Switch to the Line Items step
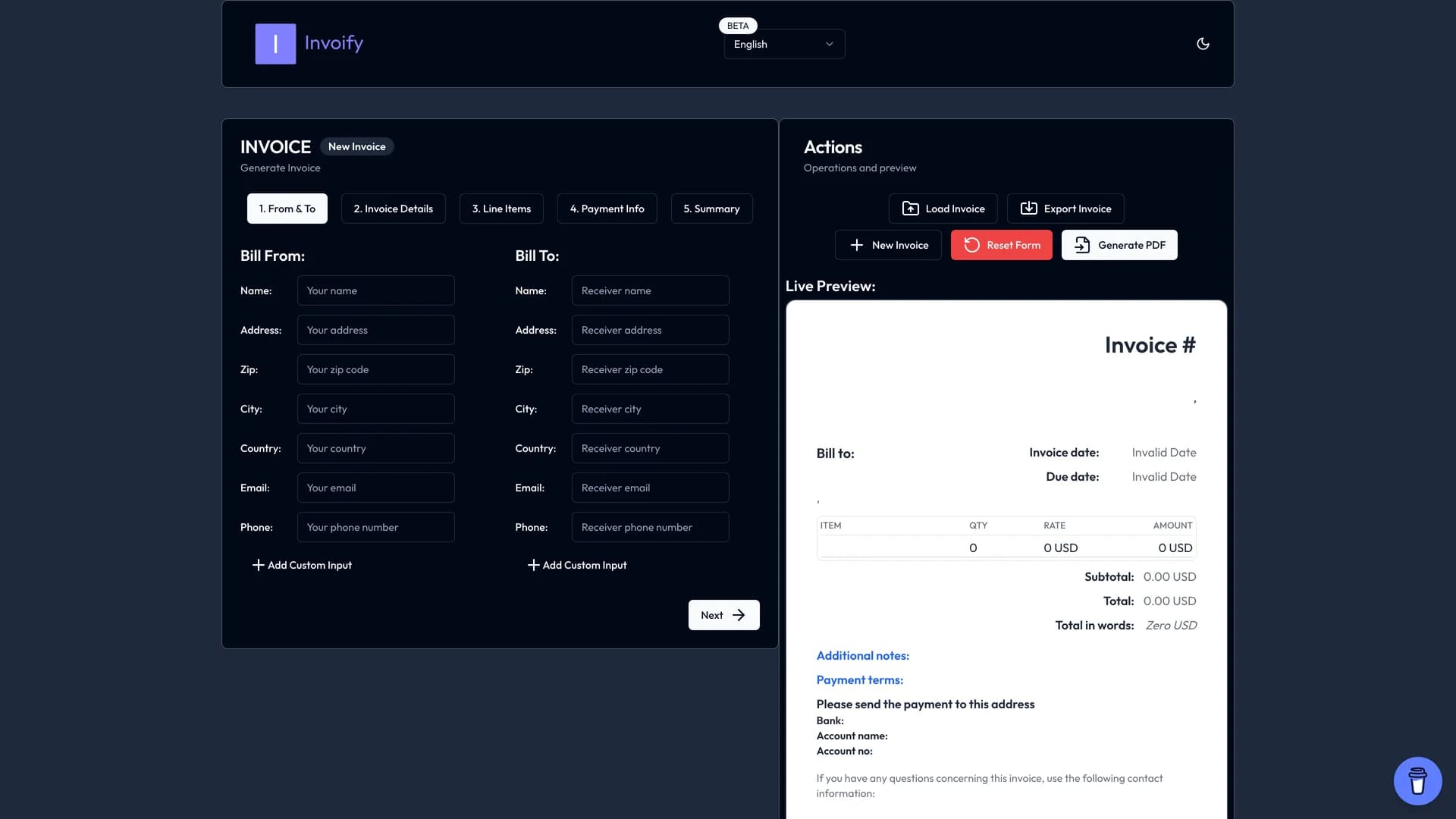The width and height of the screenshot is (1456, 819). pos(501,208)
